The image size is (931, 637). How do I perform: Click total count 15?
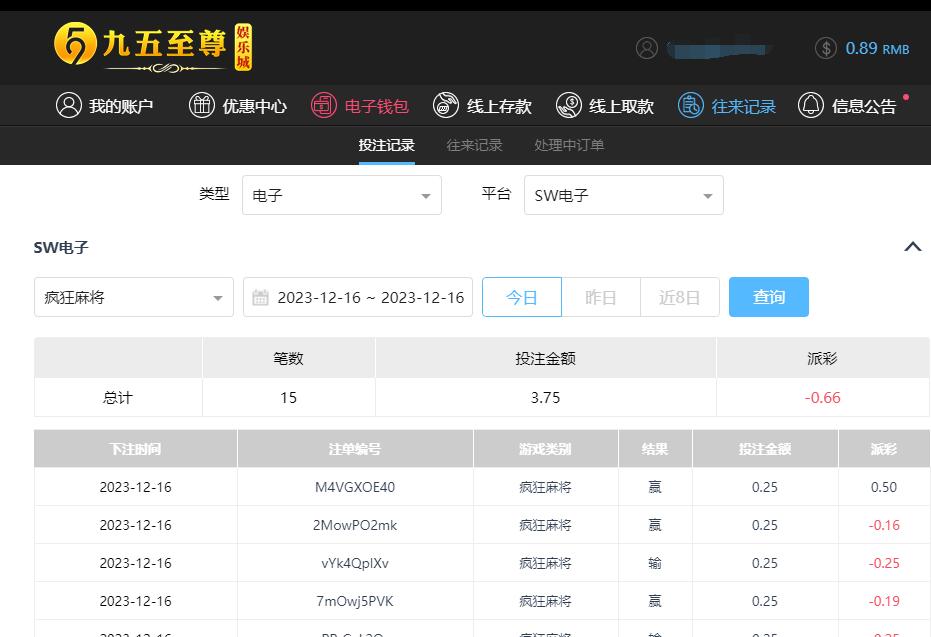[289, 398]
